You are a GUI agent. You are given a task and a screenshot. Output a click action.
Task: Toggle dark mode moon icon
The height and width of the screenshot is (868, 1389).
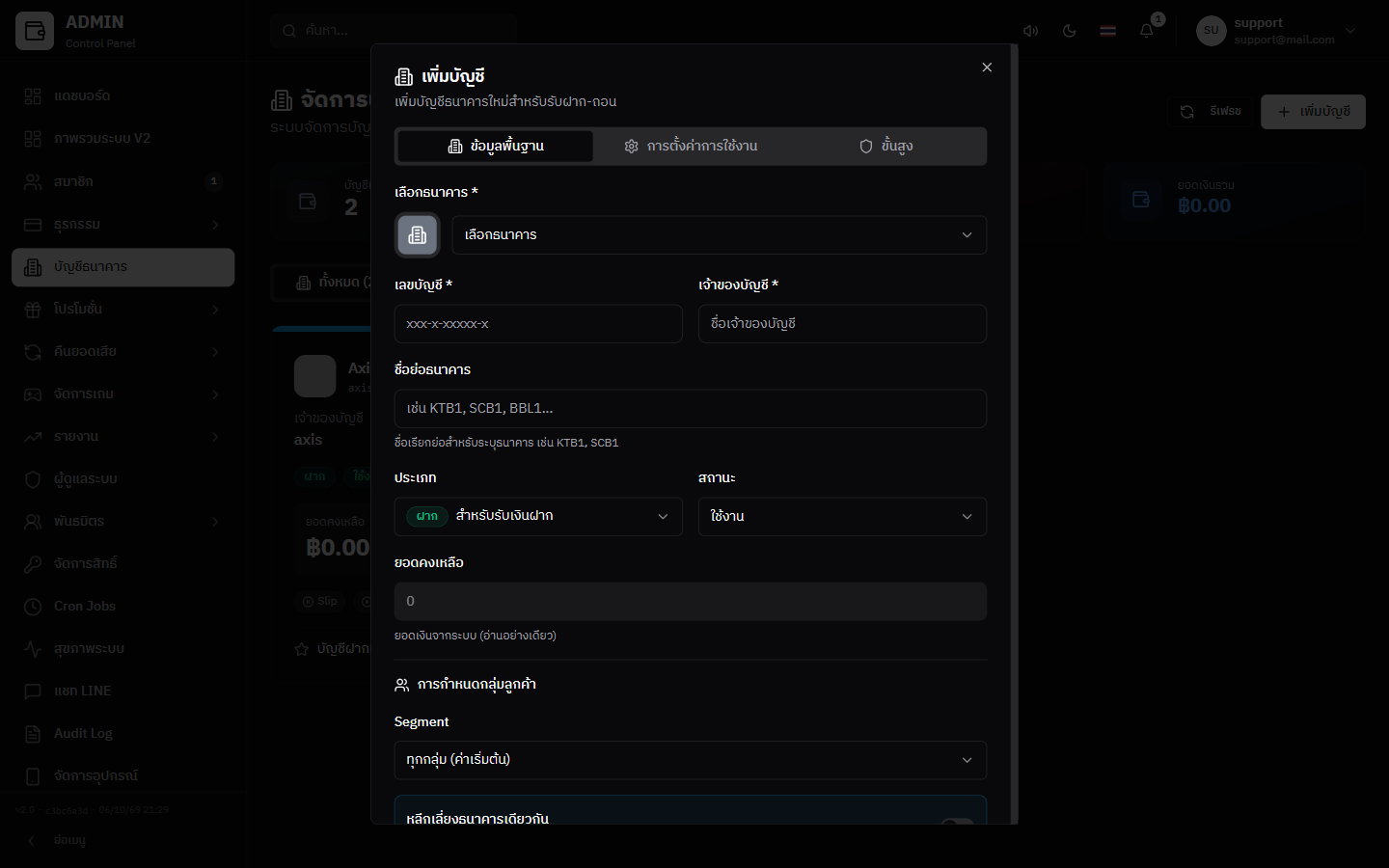click(x=1069, y=31)
